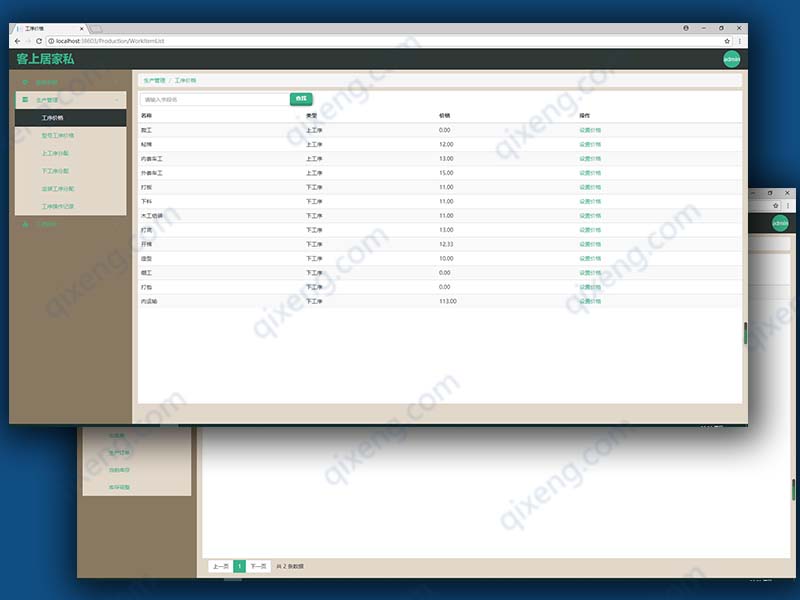This screenshot has width=800, height=600.
Task: Click the bookmark star in address bar
Action: pyautogui.click(x=727, y=41)
